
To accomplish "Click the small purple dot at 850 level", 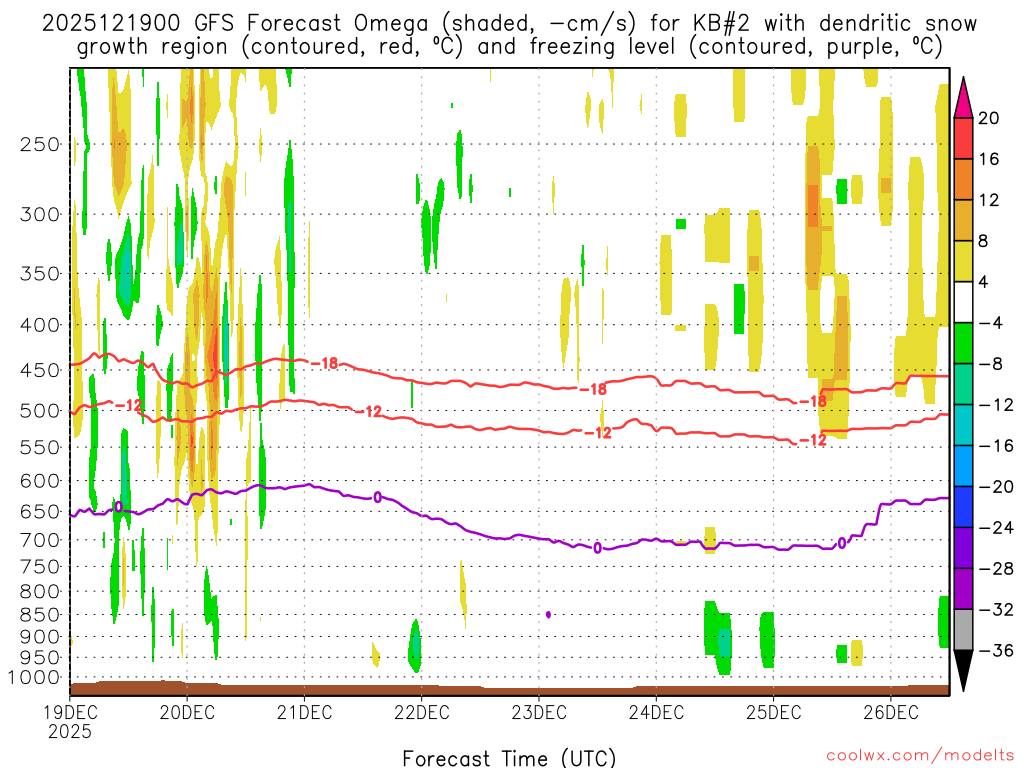I will coord(548,615).
